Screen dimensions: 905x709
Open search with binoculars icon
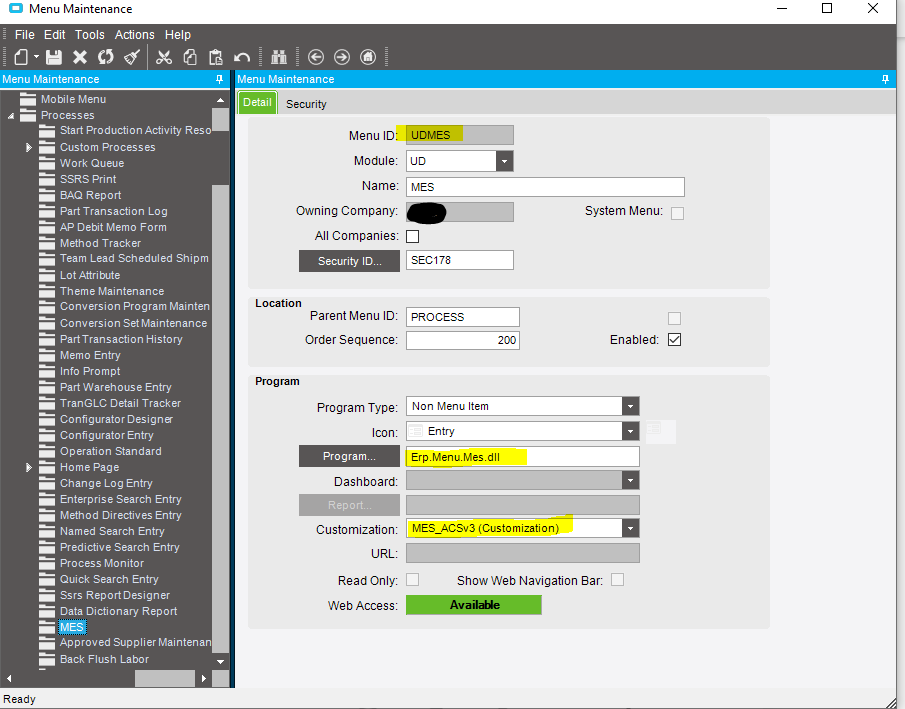click(x=279, y=57)
